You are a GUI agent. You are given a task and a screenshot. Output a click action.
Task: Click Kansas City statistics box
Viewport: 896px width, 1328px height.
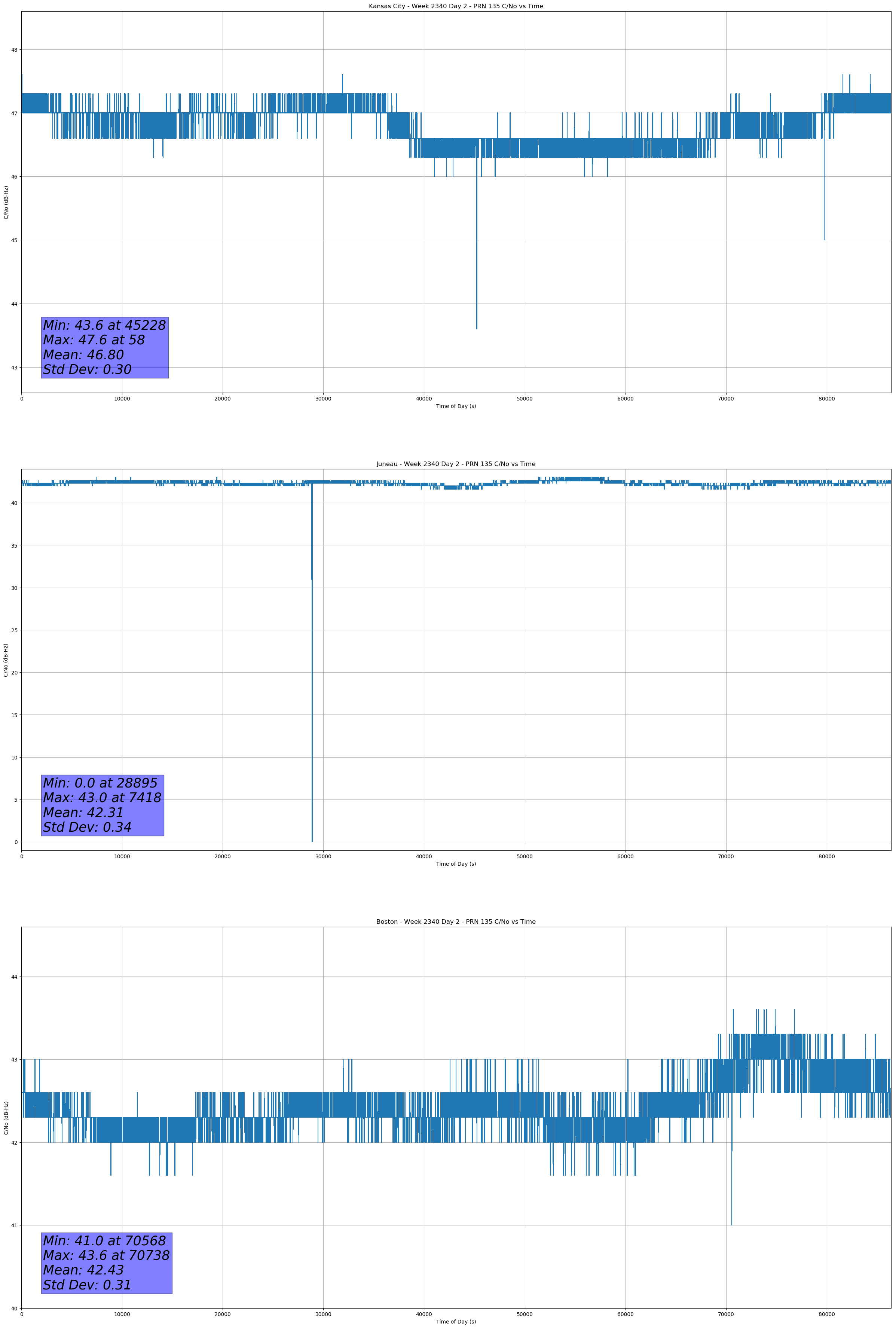pos(104,347)
